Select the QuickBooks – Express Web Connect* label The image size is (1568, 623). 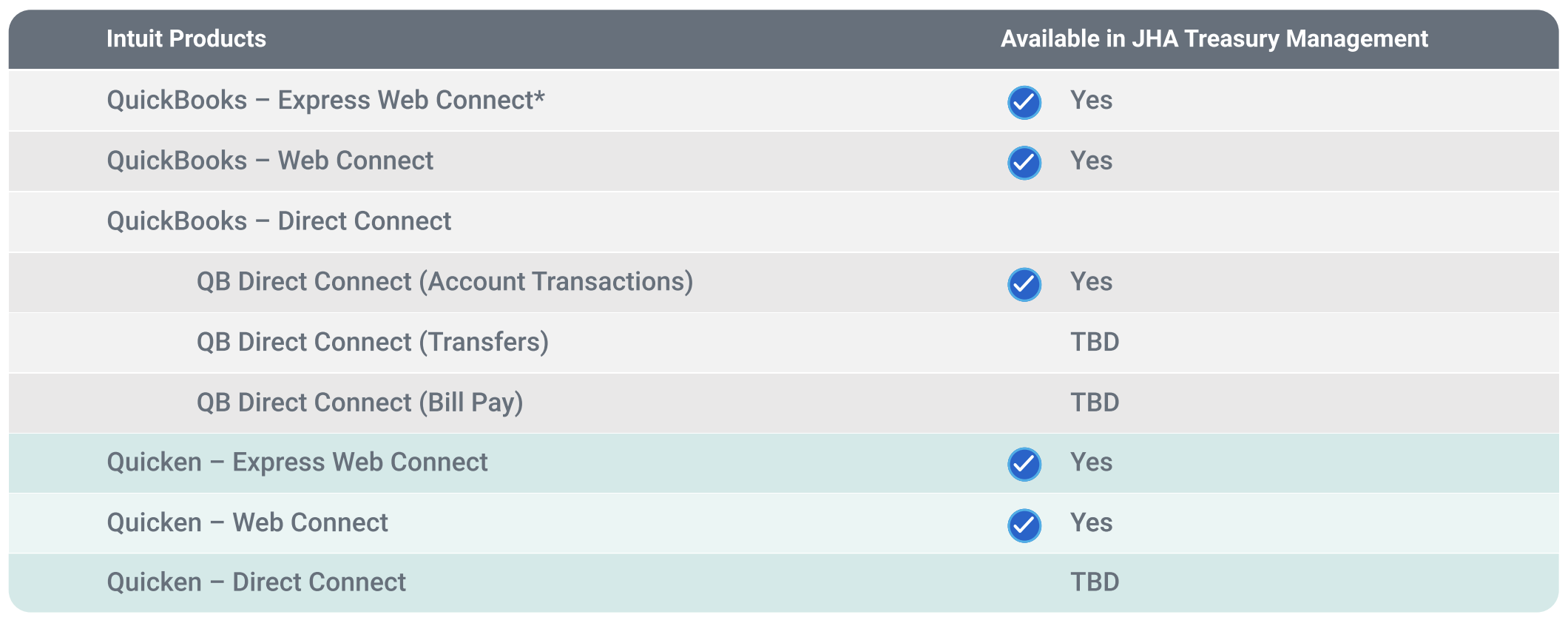point(325,101)
